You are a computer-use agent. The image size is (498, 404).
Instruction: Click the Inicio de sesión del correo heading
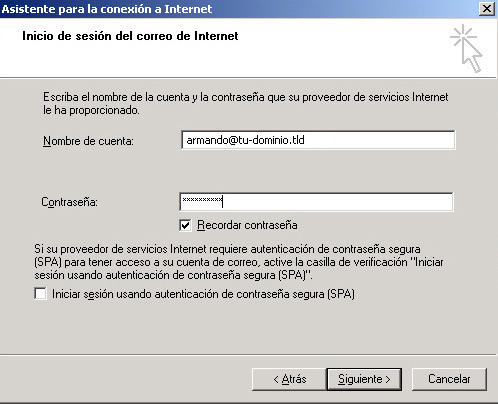click(130, 36)
